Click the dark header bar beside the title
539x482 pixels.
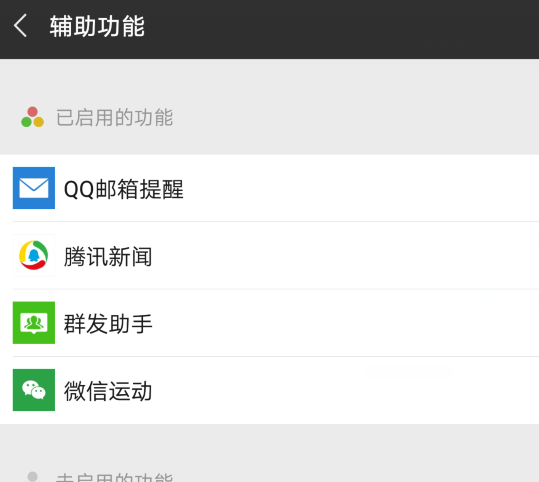[x=344, y=29]
